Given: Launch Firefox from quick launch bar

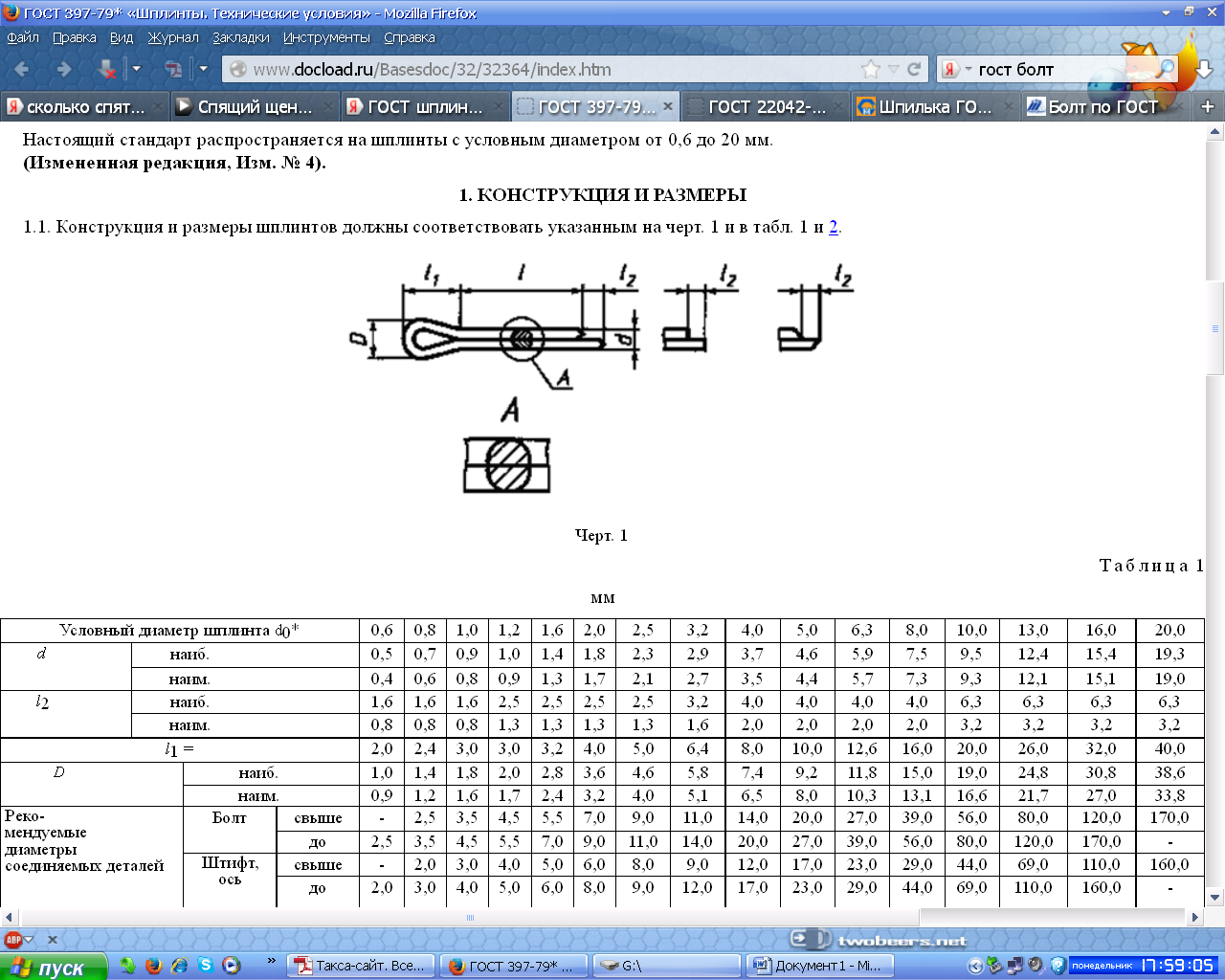Looking at the screenshot, I should point(153,966).
